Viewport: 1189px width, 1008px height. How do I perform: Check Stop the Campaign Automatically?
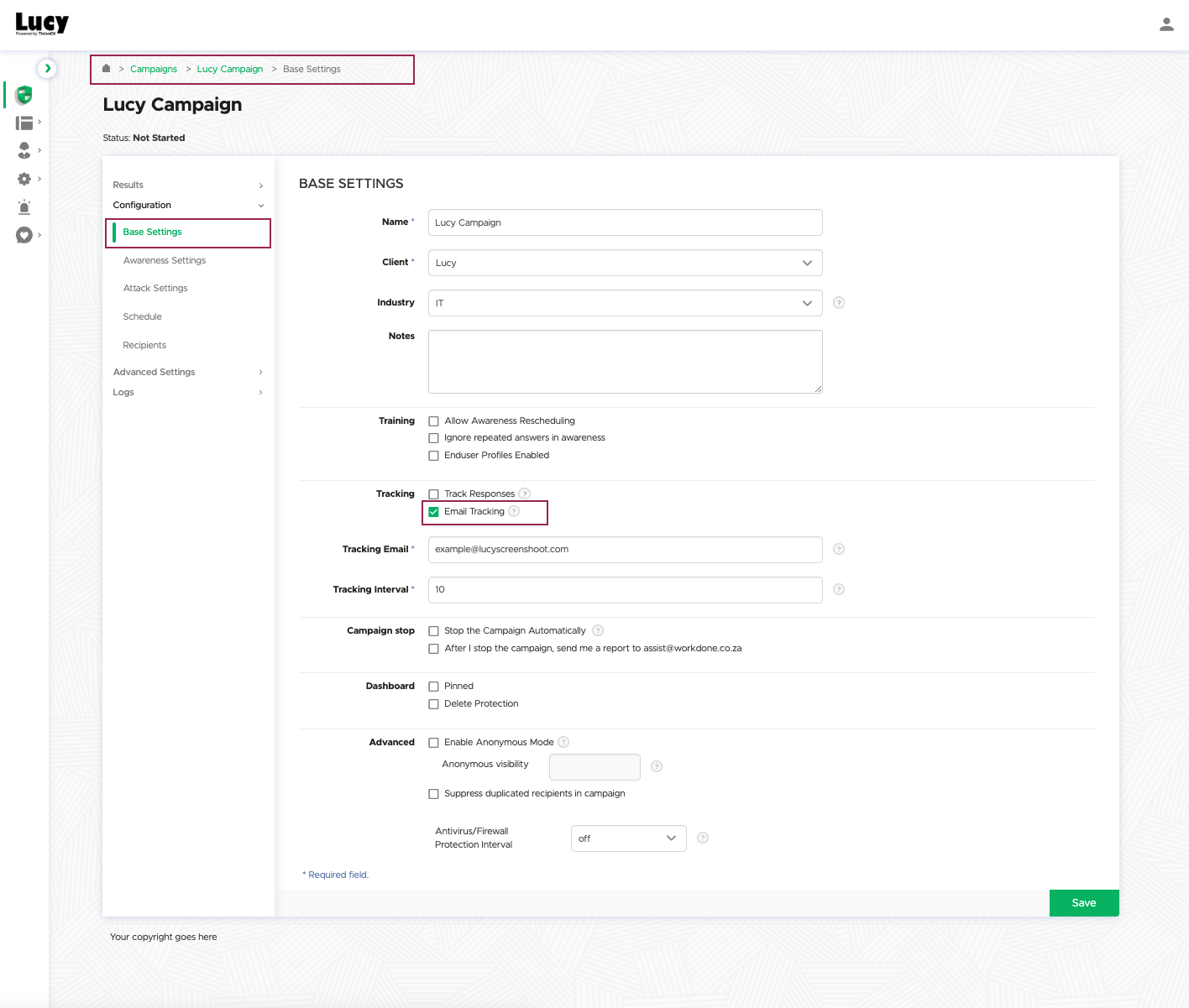[x=433, y=631]
